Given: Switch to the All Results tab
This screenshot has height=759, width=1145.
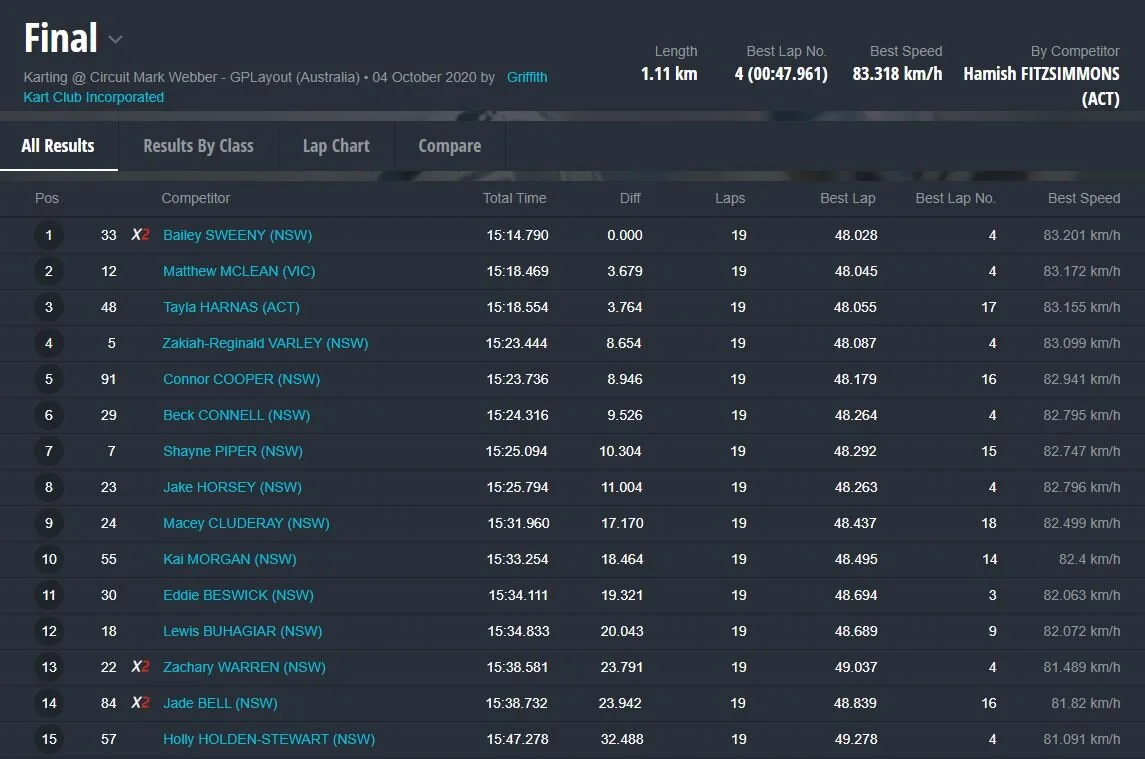Looking at the screenshot, I should point(58,146).
